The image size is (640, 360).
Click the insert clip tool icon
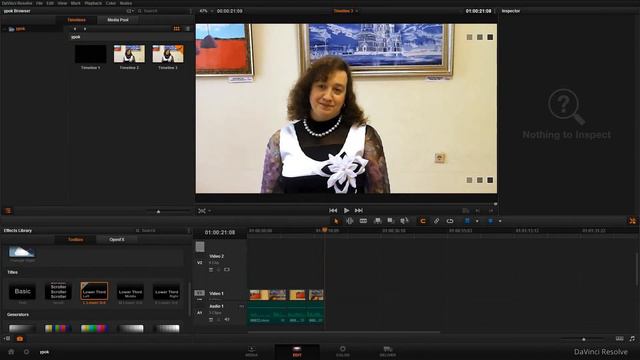pos(378,221)
